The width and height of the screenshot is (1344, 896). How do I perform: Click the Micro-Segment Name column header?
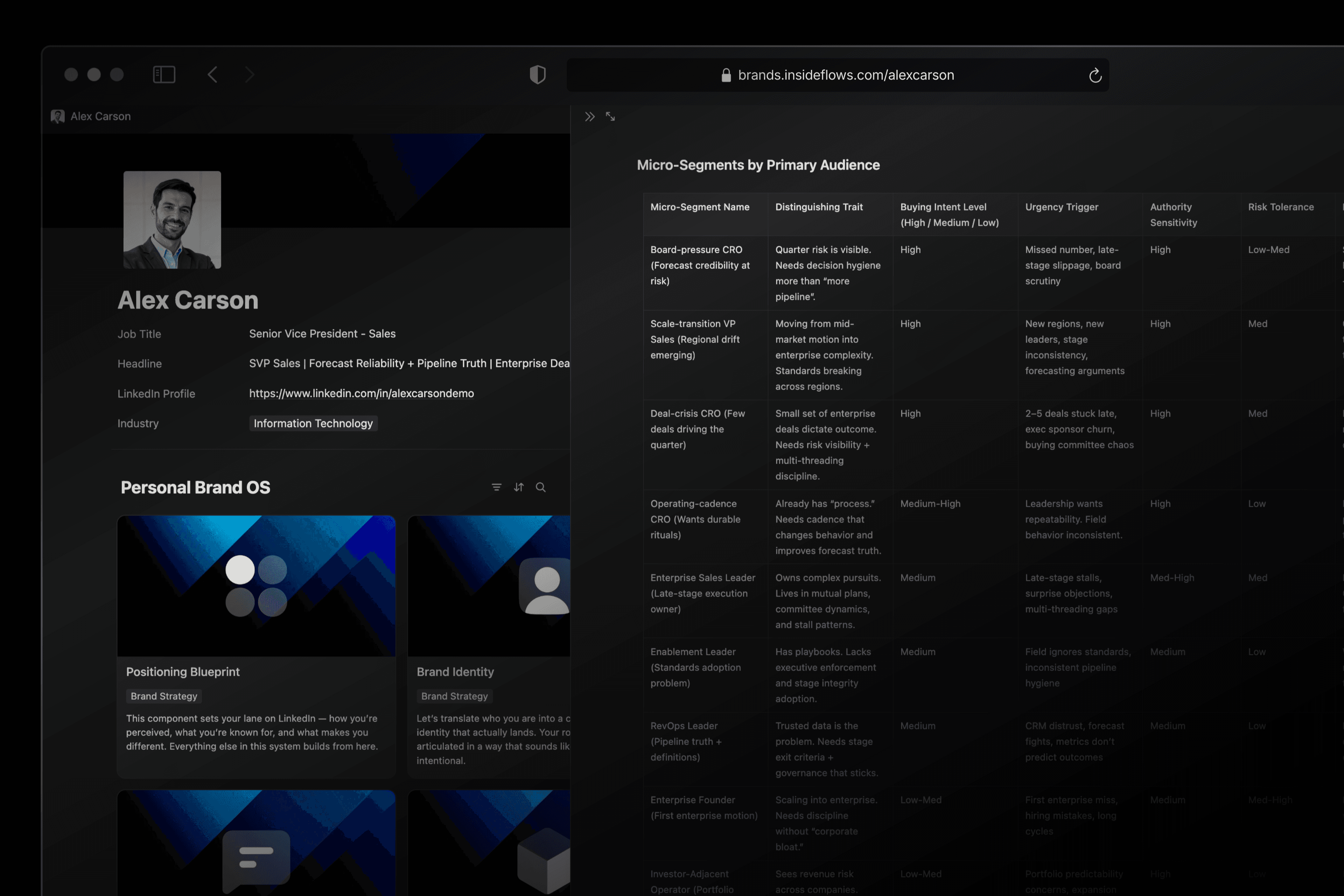(699, 207)
